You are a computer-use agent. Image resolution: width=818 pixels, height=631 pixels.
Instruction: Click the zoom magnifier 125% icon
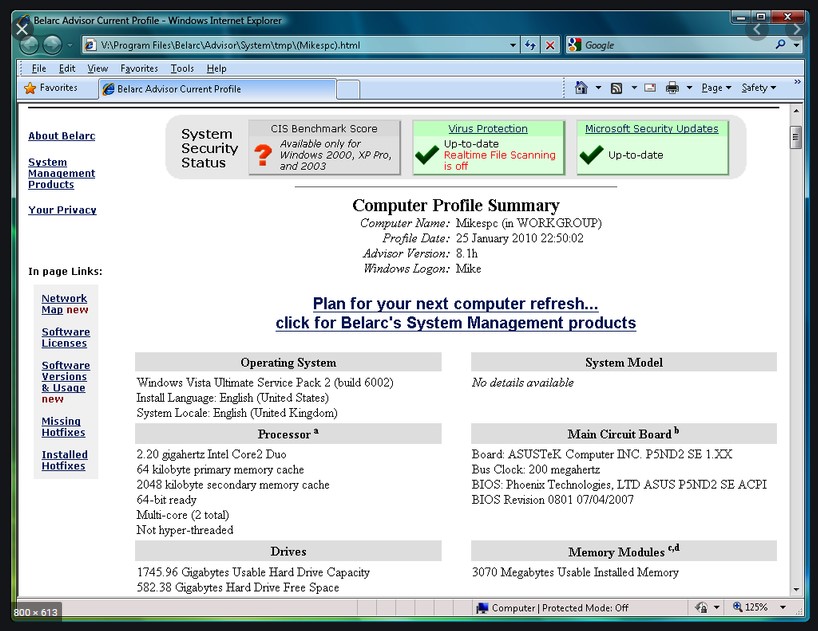[x=738, y=607]
